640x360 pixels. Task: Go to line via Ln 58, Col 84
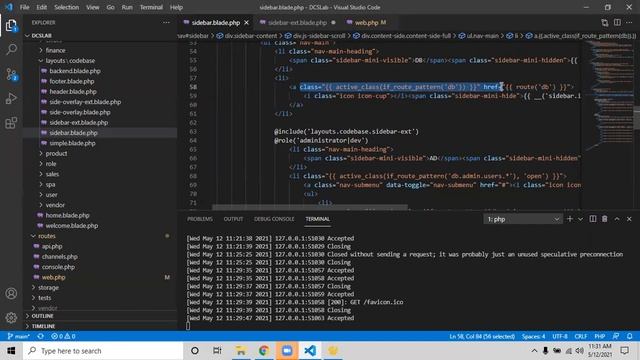482,336
